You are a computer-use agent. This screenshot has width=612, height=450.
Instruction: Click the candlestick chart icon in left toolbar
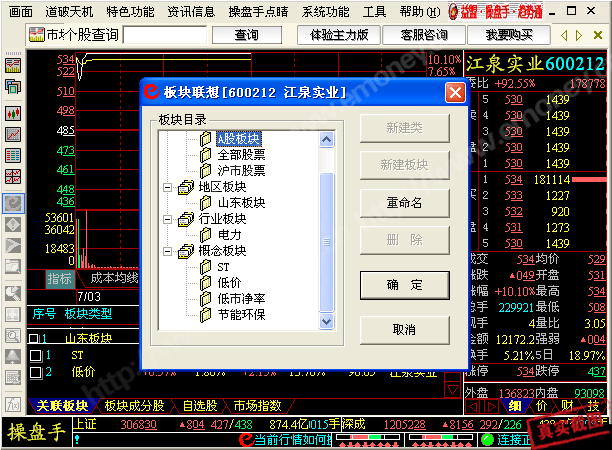(14, 112)
